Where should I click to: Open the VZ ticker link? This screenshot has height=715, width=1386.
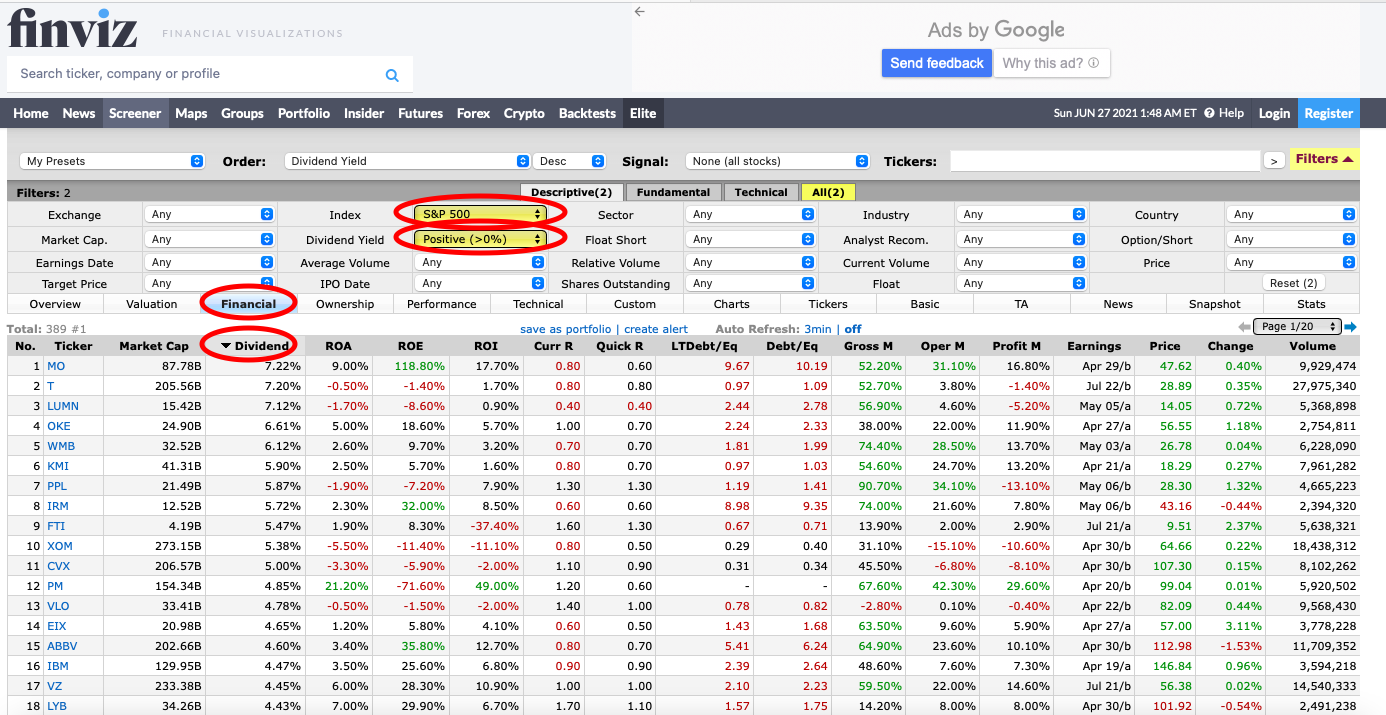coord(55,686)
